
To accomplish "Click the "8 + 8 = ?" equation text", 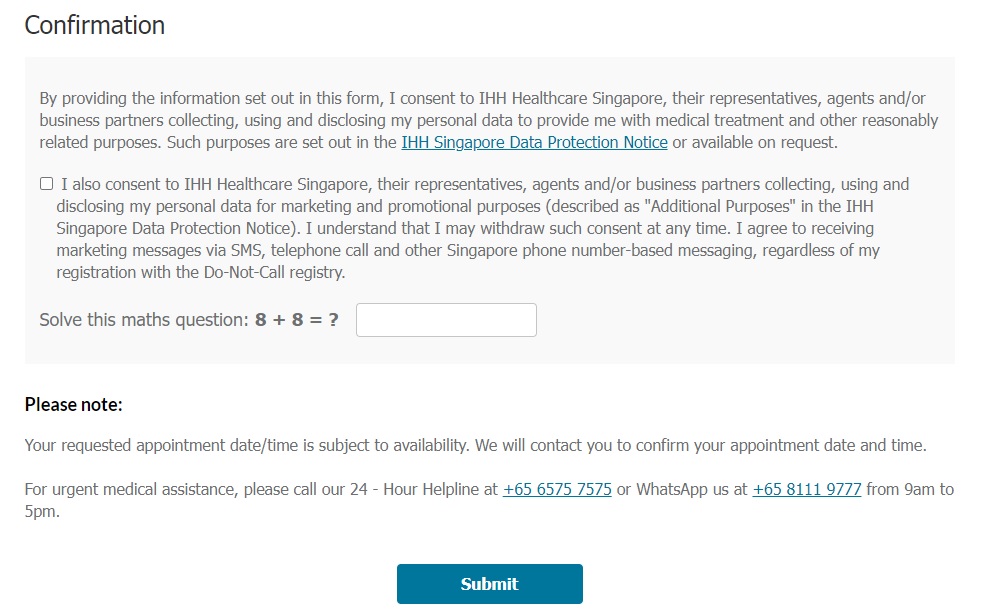I will pos(296,320).
